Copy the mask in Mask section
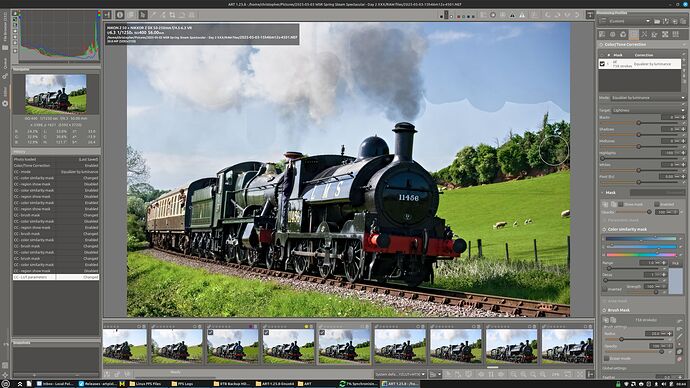 (x=606, y=204)
